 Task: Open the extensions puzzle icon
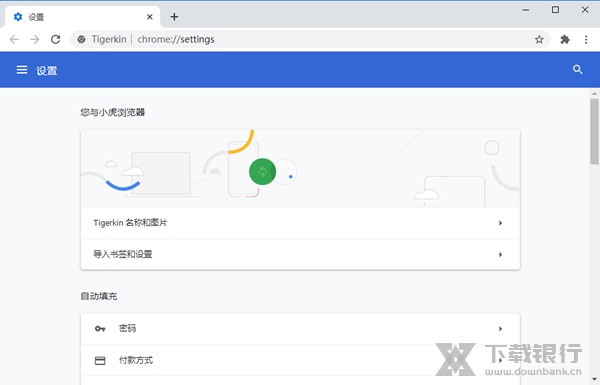pyautogui.click(x=565, y=39)
